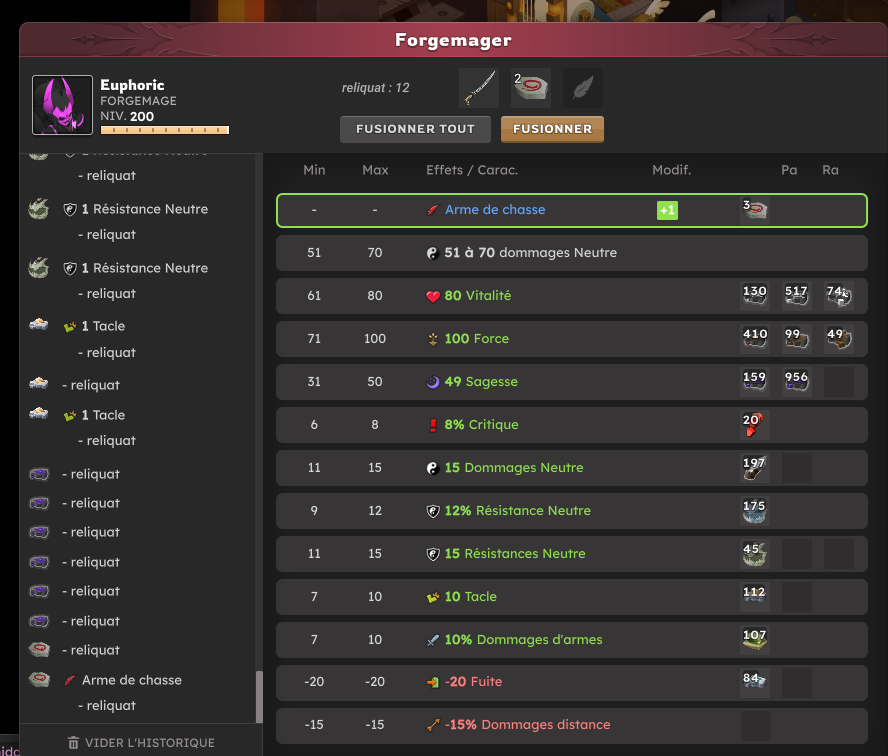Viewport: 888px width, 756px height.
Task: Select the 130 Vitalité rune
Action: 755,295
